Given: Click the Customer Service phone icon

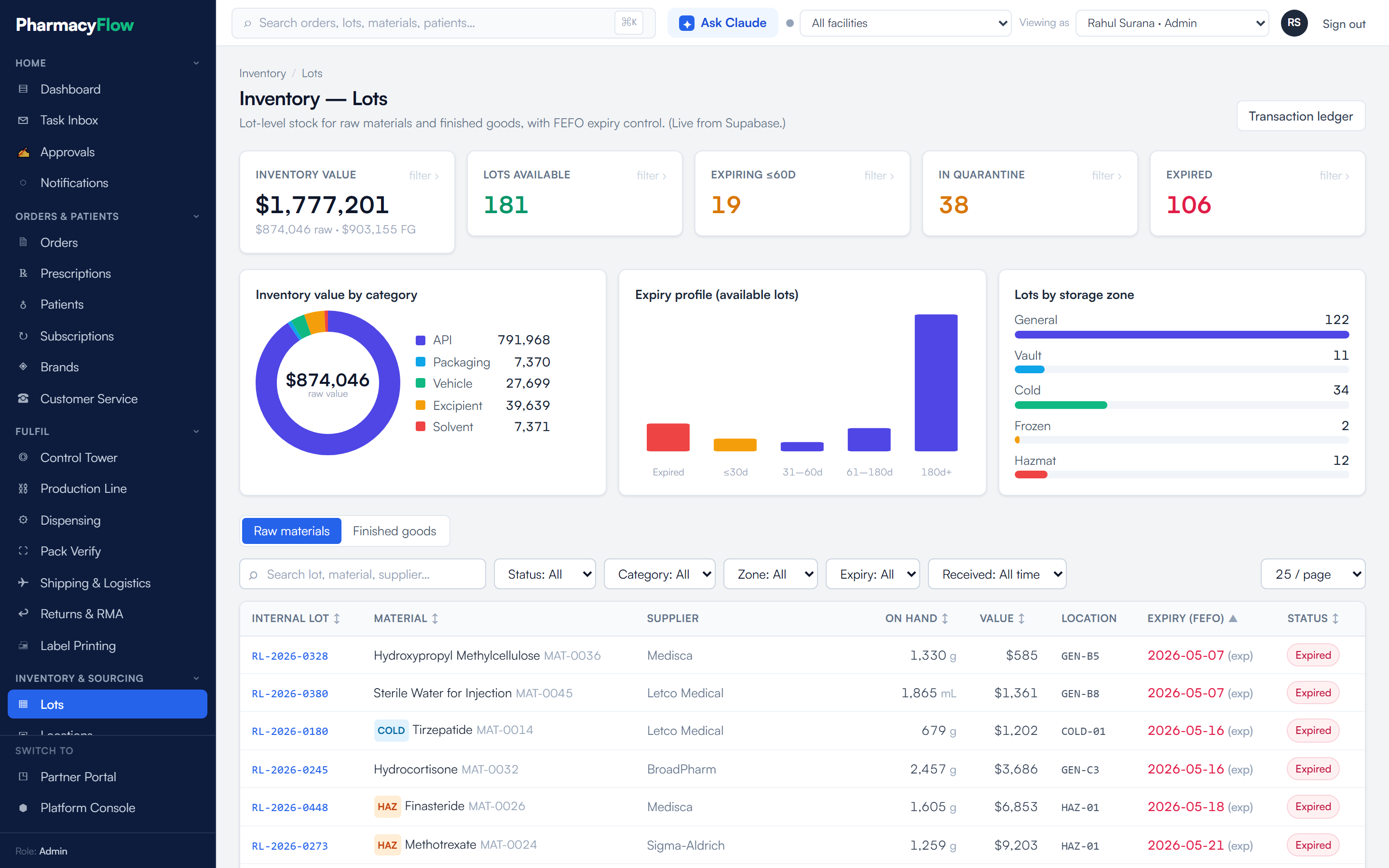Looking at the screenshot, I should pyautogui.click(x=23, y=398).
